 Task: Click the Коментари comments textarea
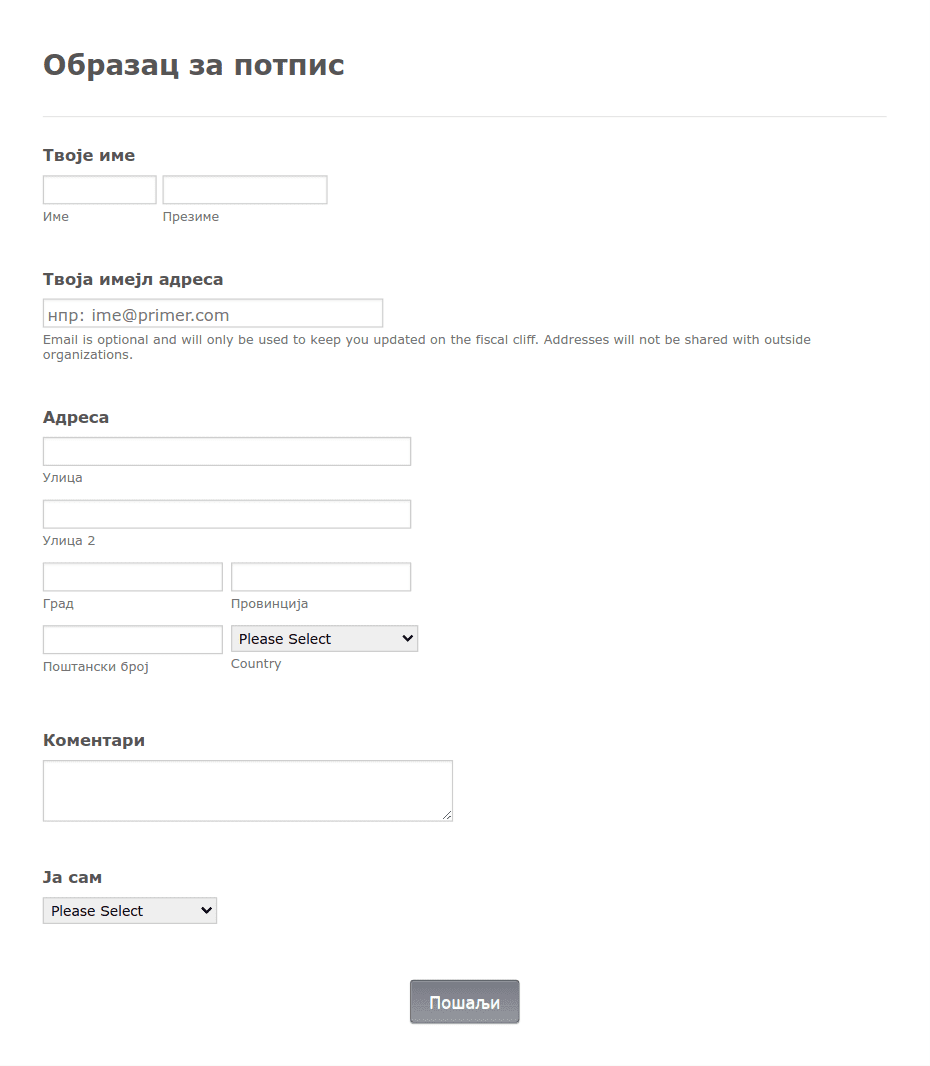[x=247, y=791]
